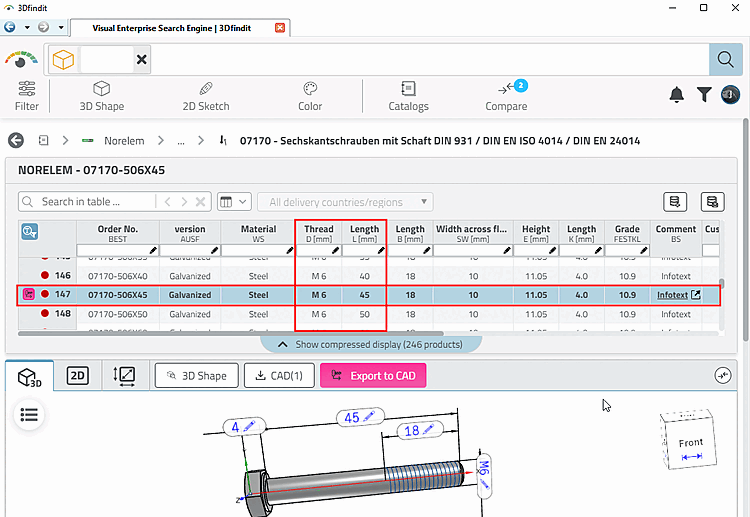
Task: Select 3D Shape search mode
Action: pyautogui.click(x=101, y=96)
